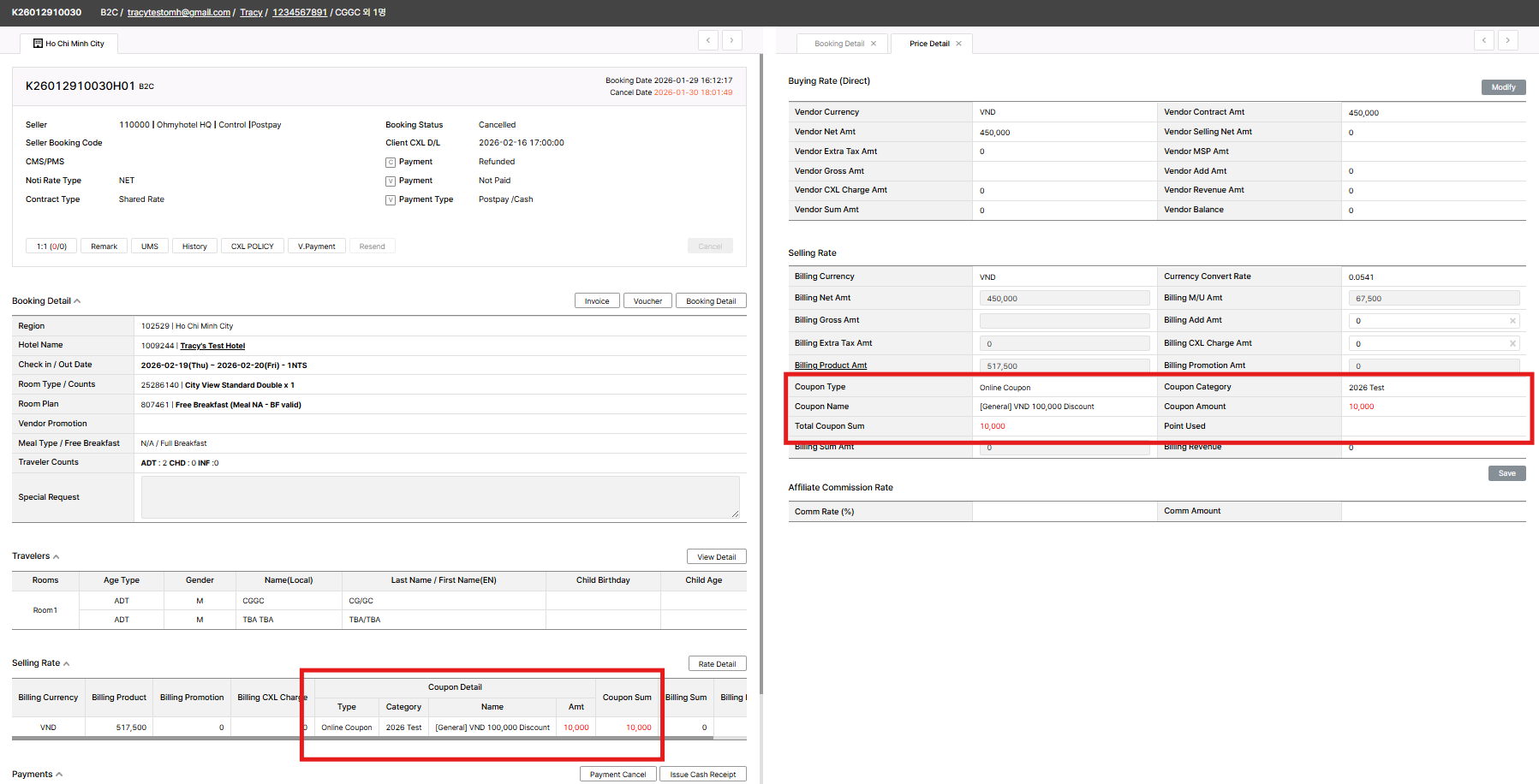Click the C box beside Payment Refunded
Viewport: 1539px width, 784px height.
click(x=391, y=163)
